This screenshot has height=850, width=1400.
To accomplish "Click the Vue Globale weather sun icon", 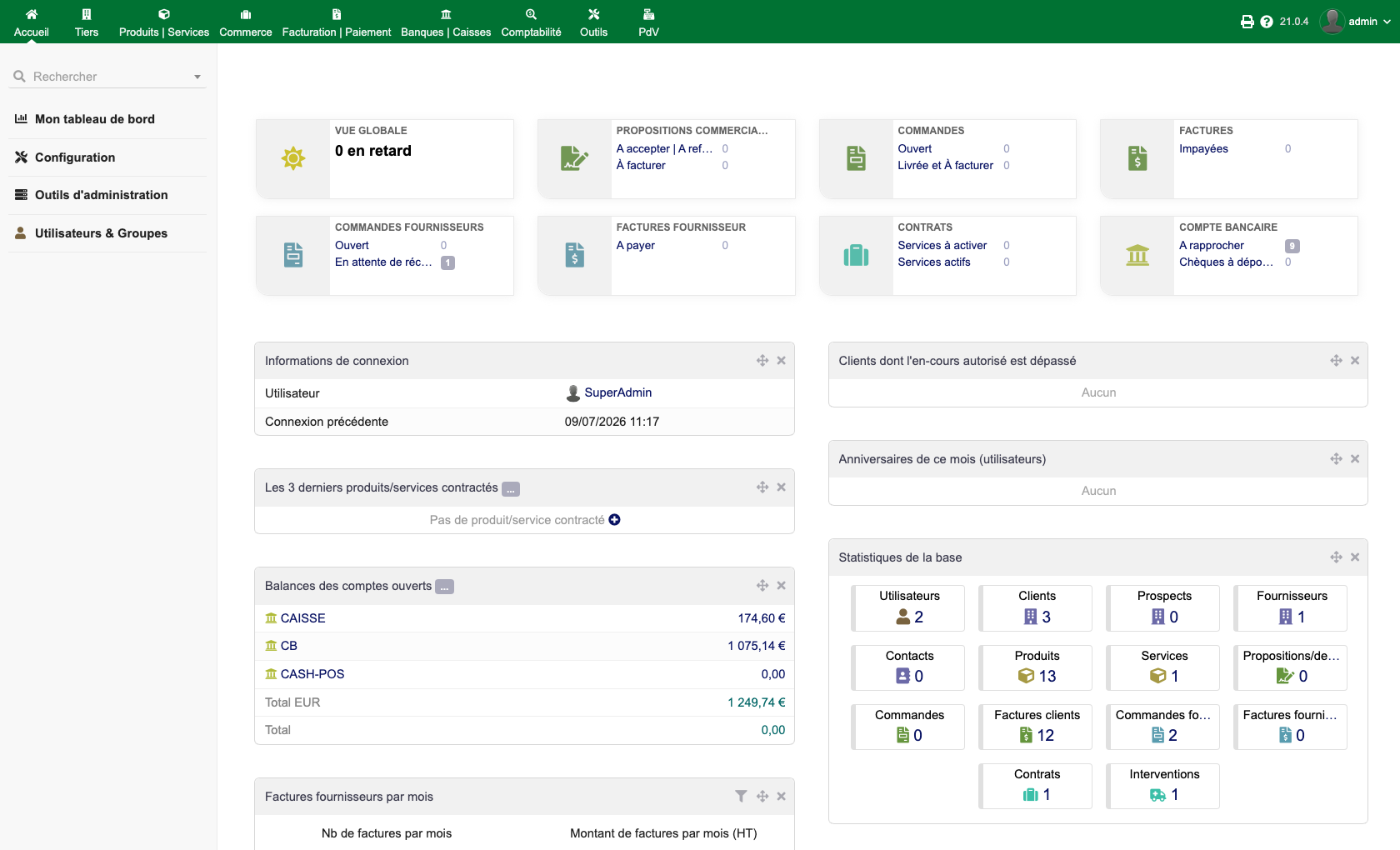I will click(293, 158).
